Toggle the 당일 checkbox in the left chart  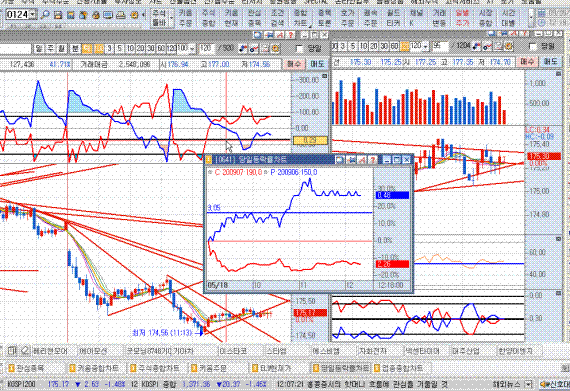300,48
